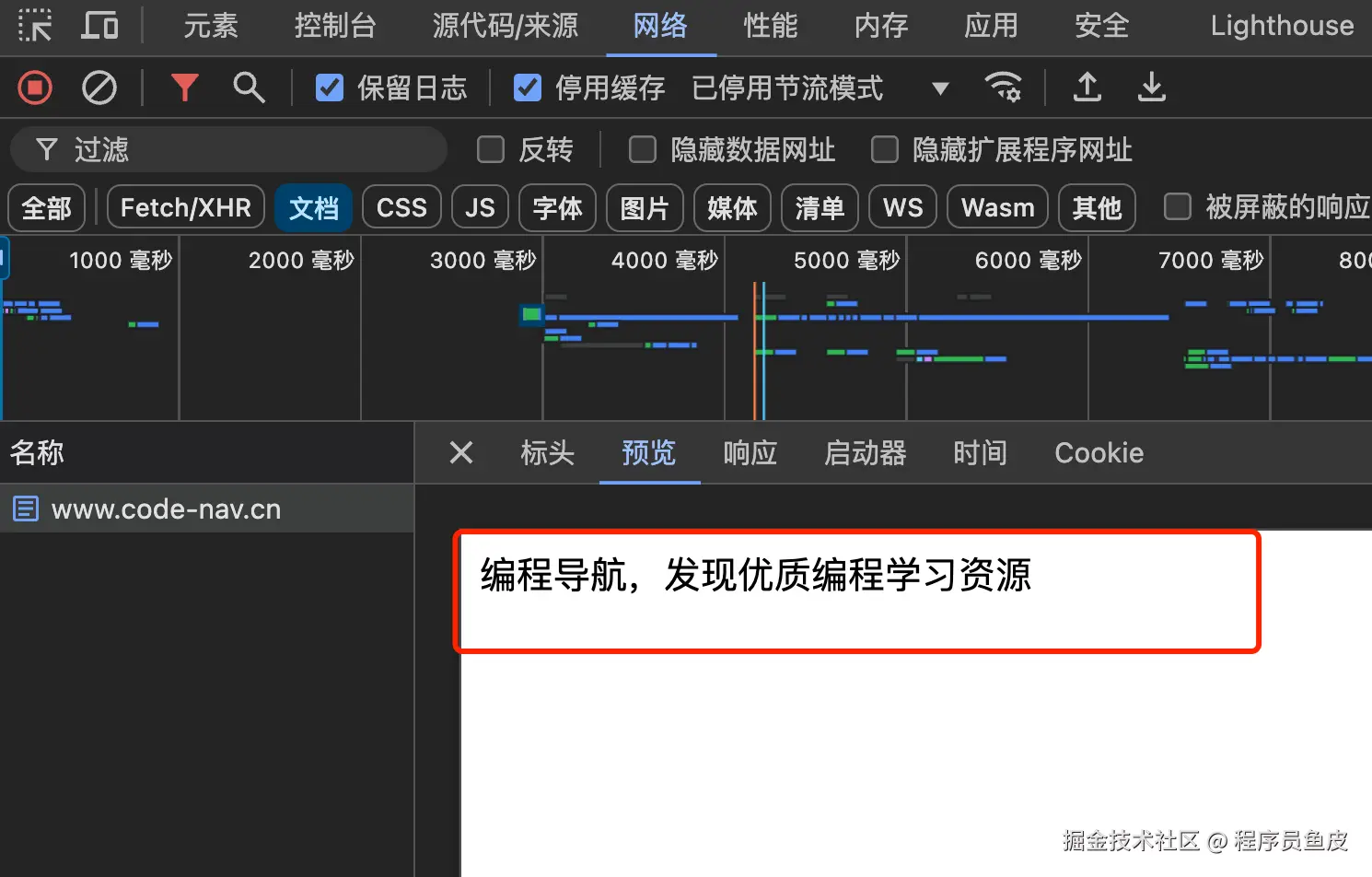Show the 响应 tab of the request
1372x877 pixels.
coord(750,452)
